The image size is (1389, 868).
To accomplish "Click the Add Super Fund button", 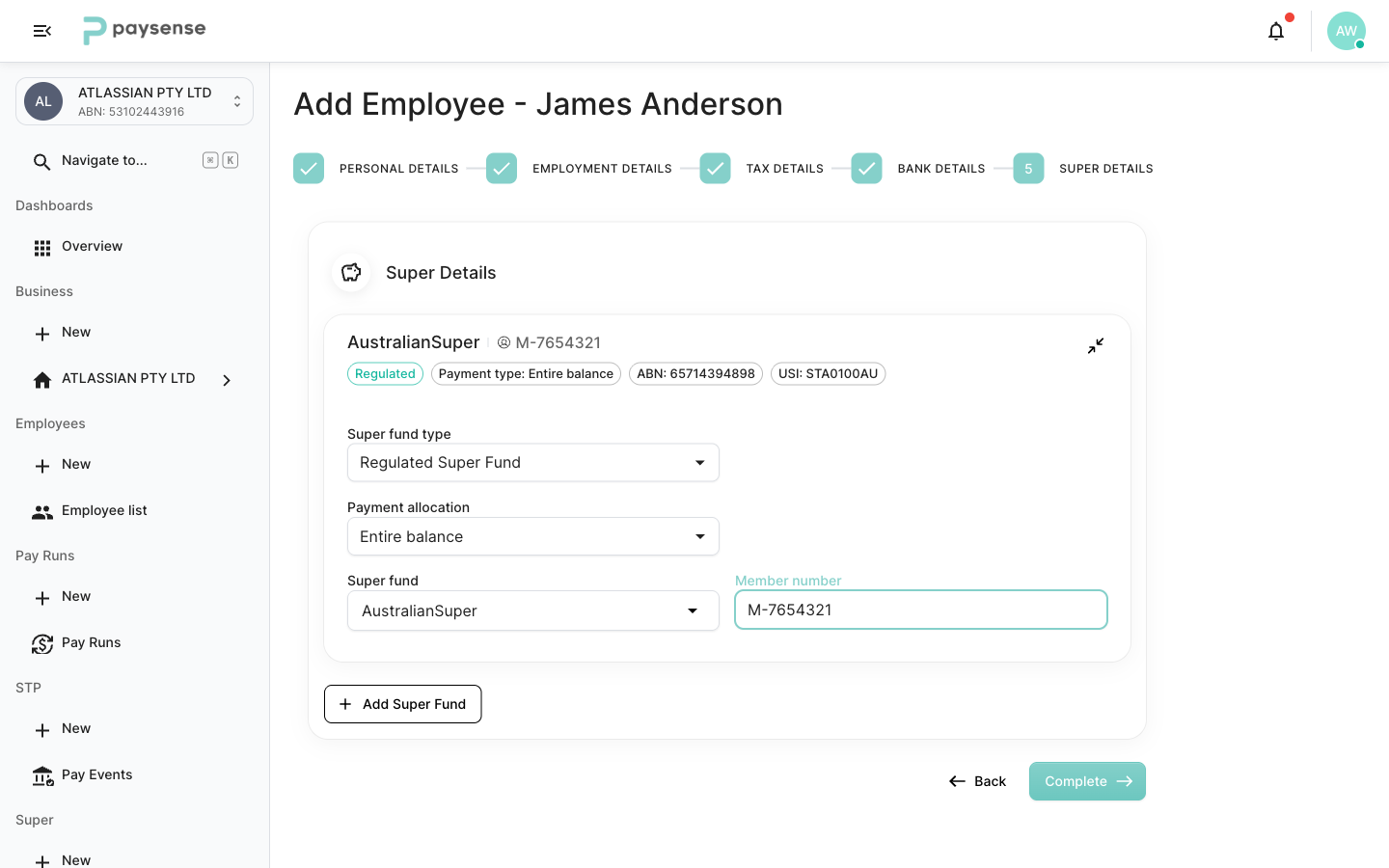I will (x=403, y=704).
